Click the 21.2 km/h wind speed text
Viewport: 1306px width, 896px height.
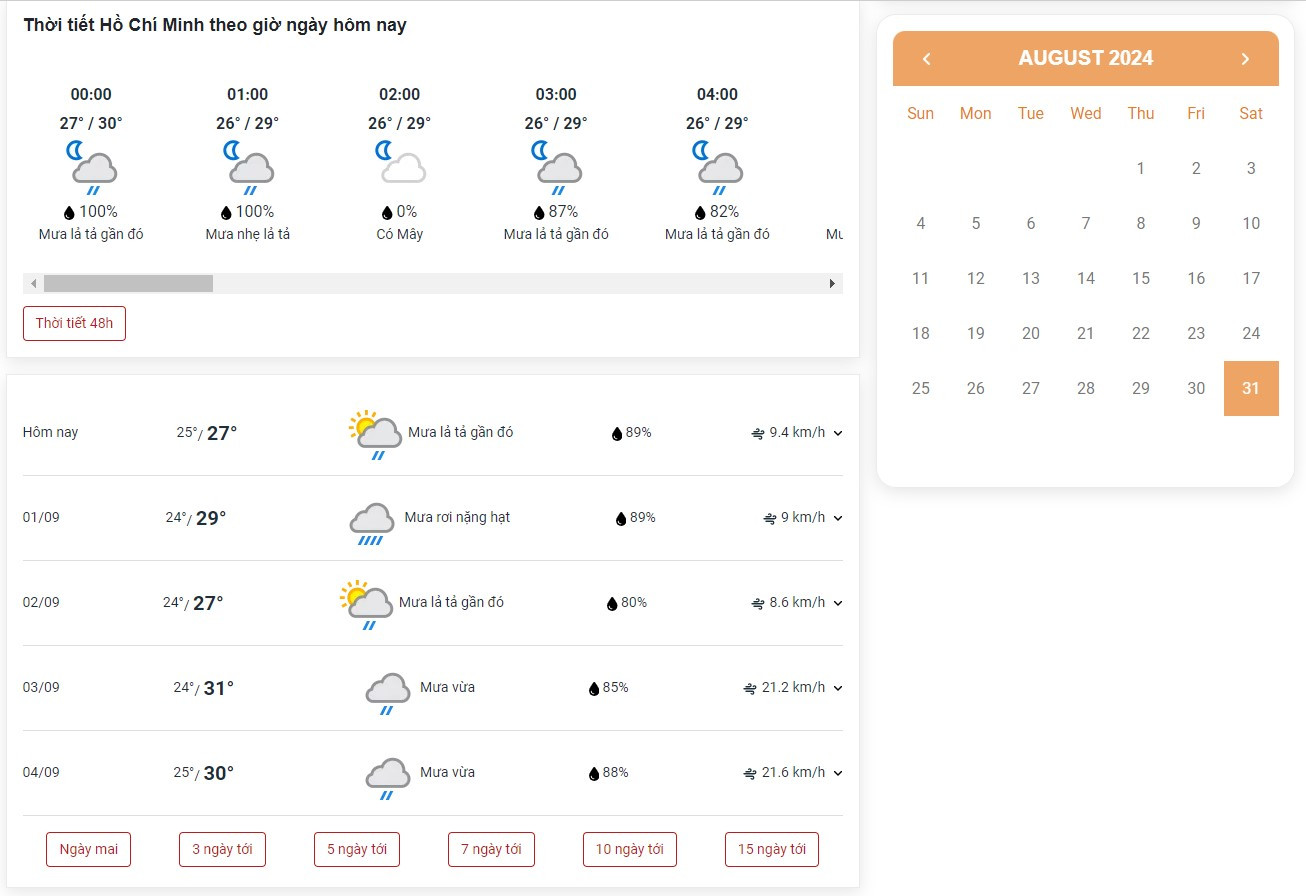point(794,687)
